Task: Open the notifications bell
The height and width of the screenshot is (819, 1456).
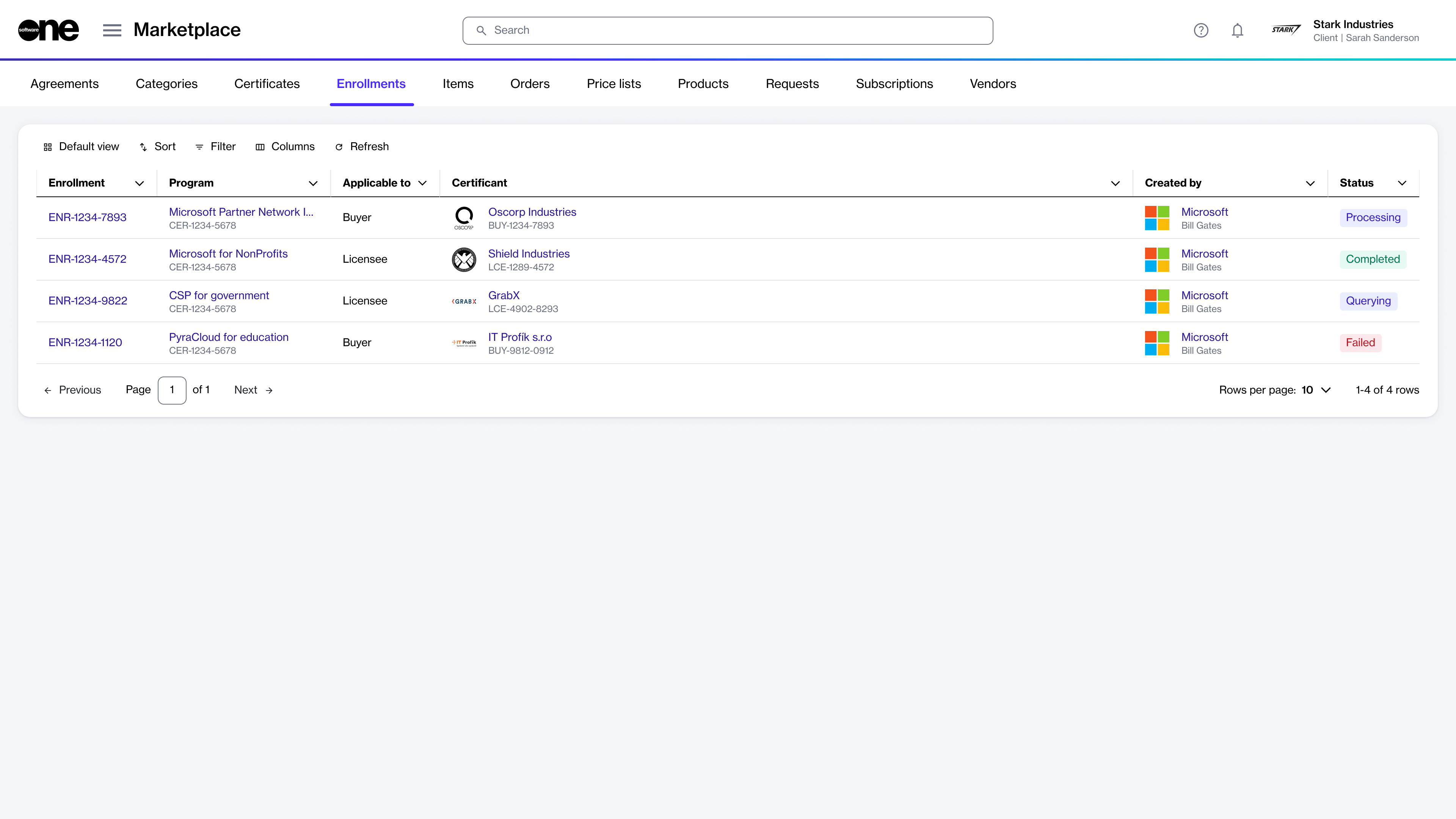Action: point(1237,30)
